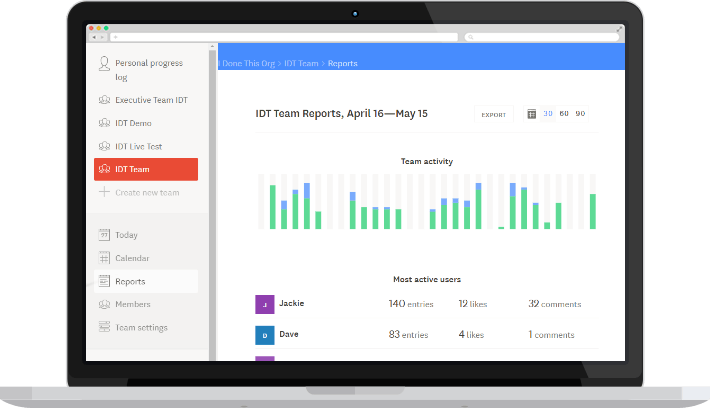The height and width of the screenshot is (408, 710).
Task: Click the Members people icon
Action: 104,304
